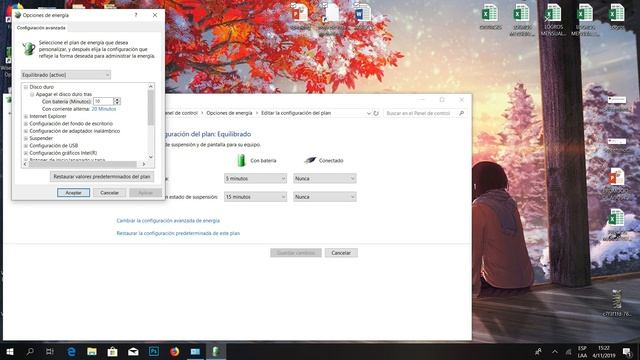Open address bar history dropdown arrow
This screenshot has height=360, width=640.
pyautogui.click(x=369, y=113)
